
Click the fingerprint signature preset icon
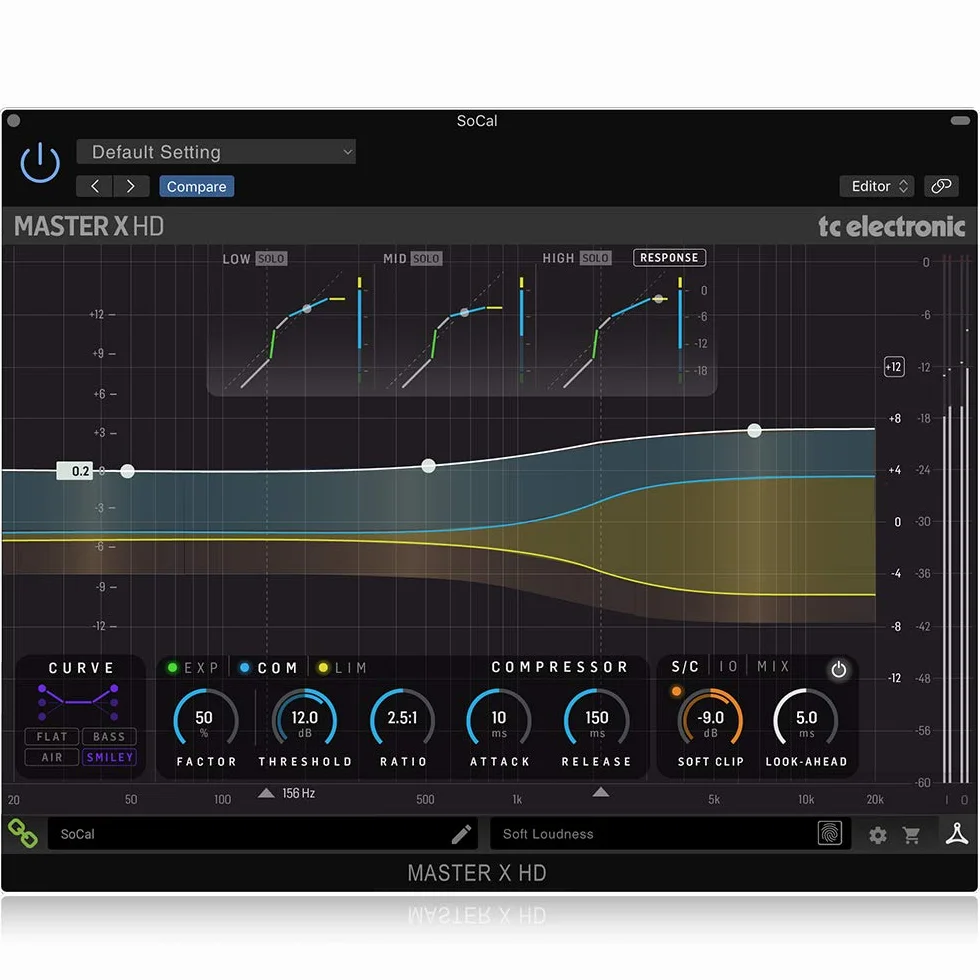(829, 833)
